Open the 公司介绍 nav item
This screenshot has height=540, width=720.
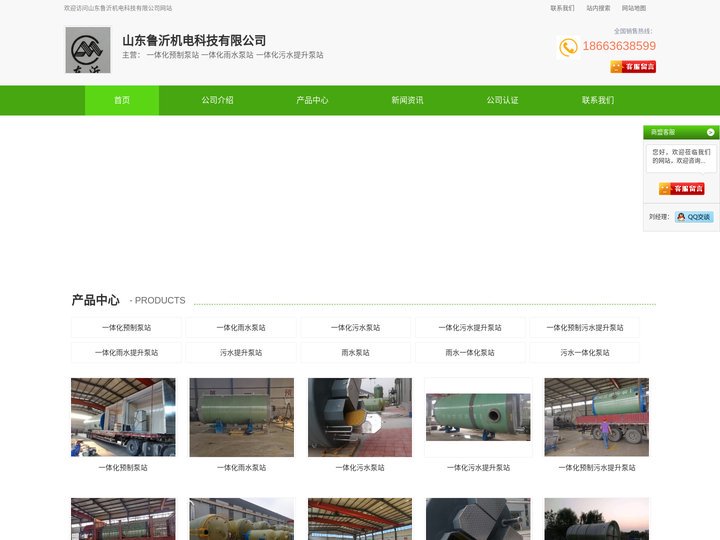[x=217, y=100]
